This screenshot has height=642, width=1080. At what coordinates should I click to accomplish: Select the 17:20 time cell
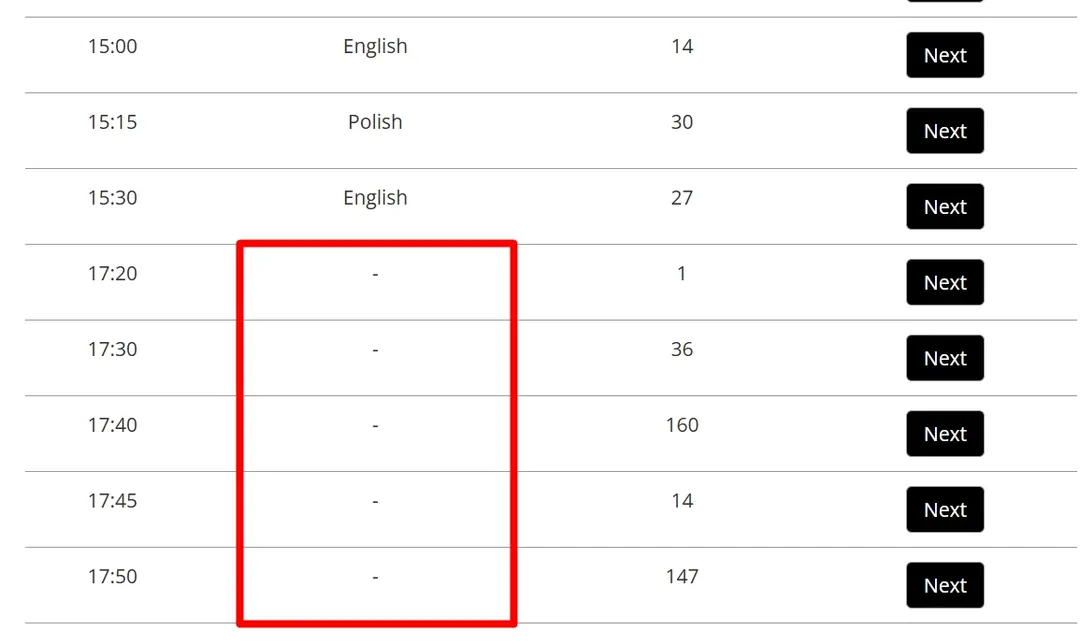112,273
